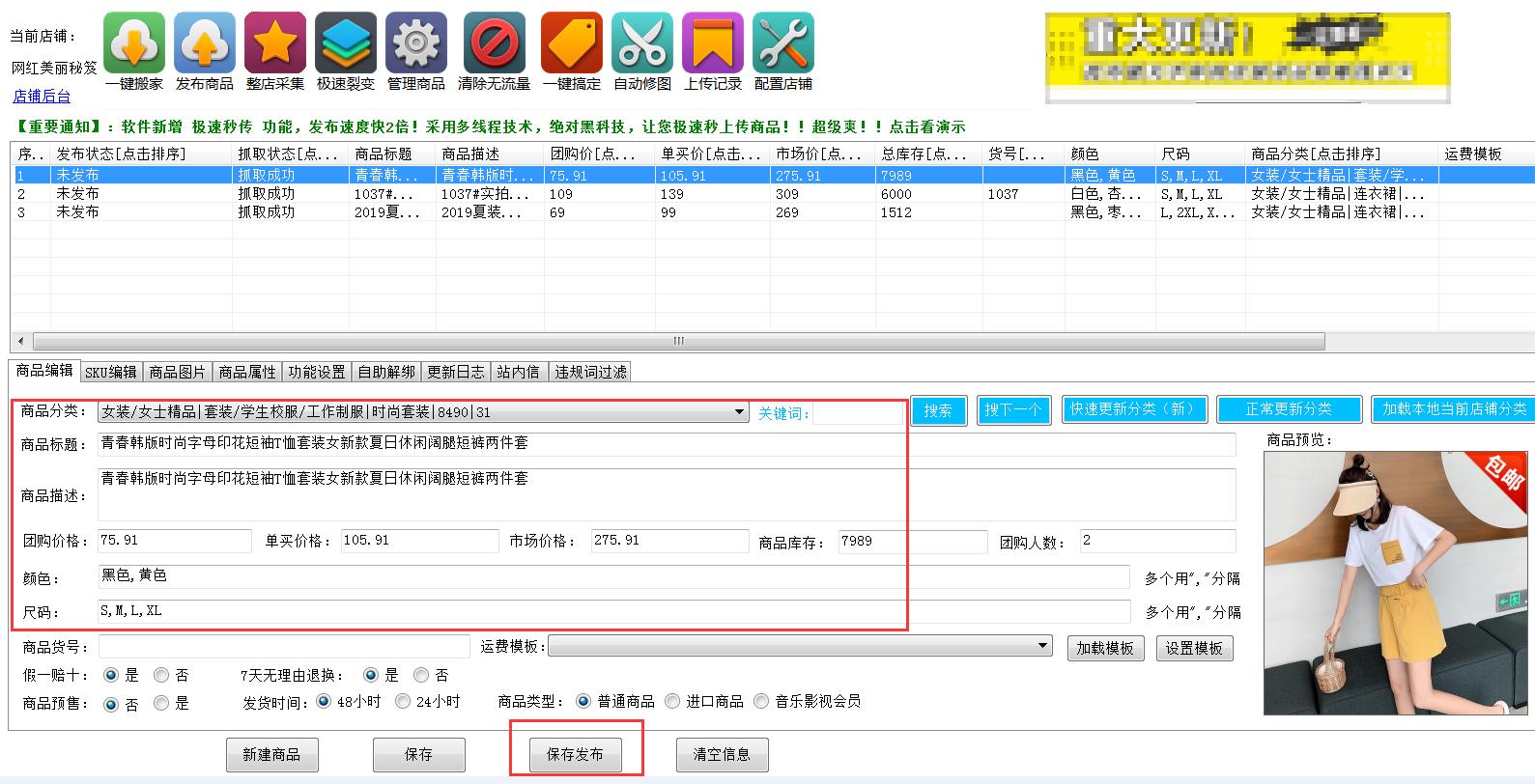
Task: Open the 站内信 tab
Action: coord(518,372)
